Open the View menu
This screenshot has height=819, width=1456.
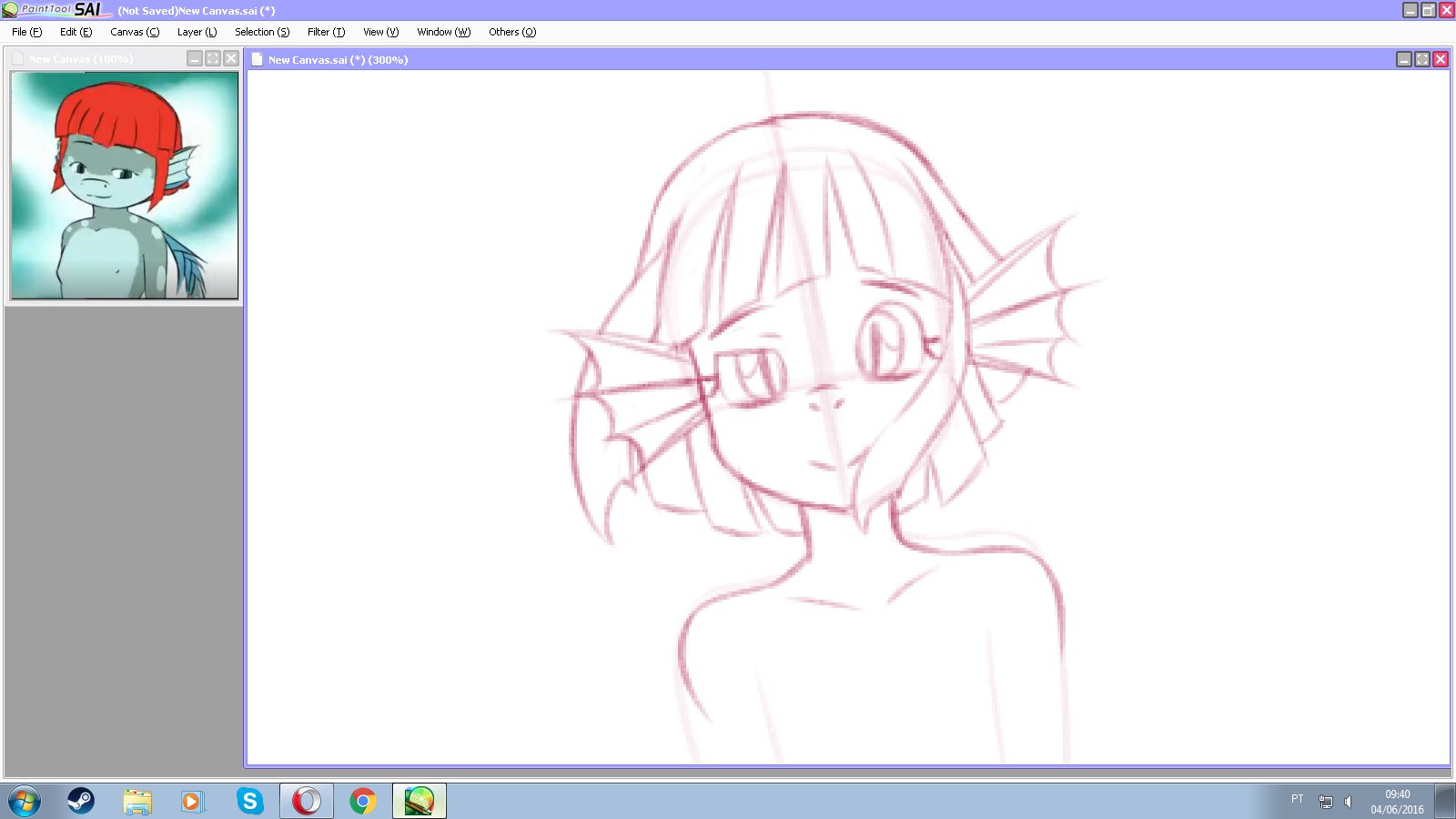380,32
